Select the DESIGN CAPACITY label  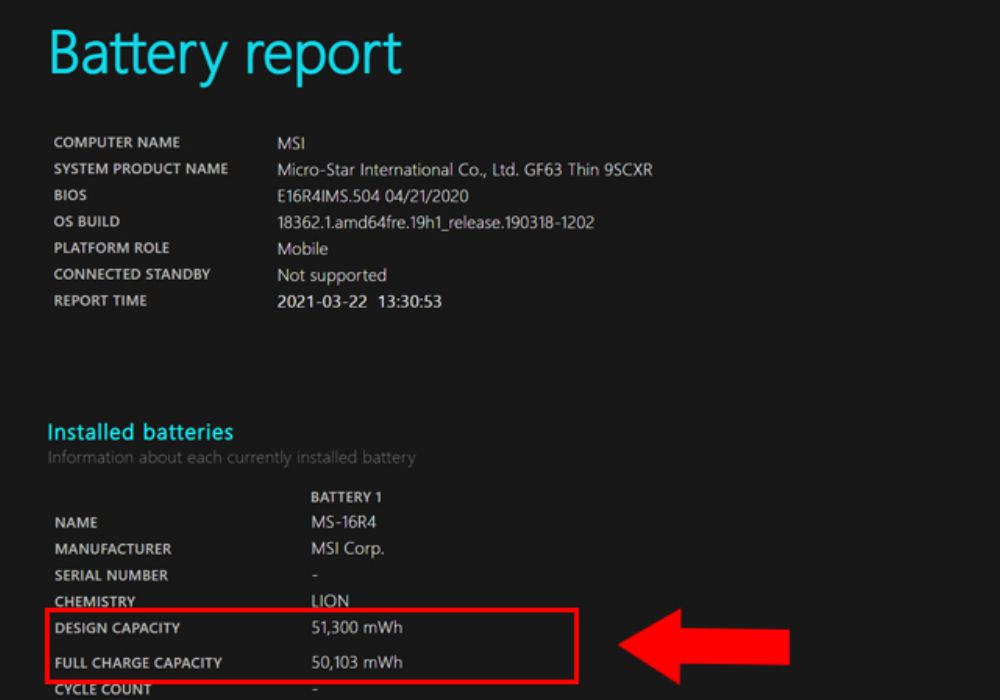(117, 628)
